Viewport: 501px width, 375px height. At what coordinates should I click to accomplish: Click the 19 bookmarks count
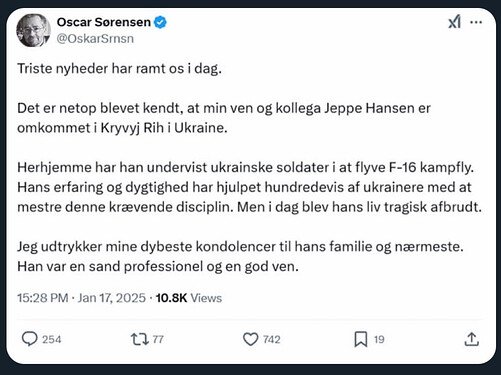[379, 339]
